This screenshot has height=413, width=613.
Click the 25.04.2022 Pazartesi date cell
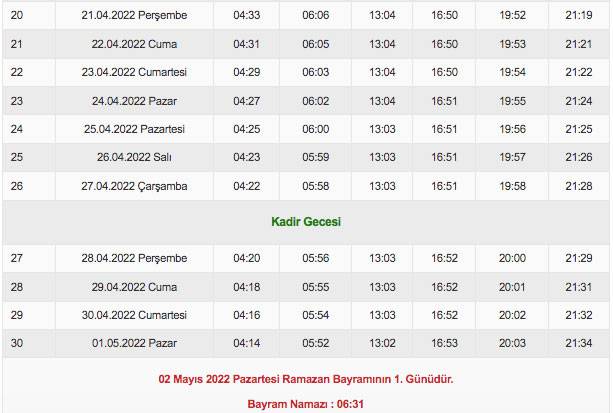tap(134, 129)
